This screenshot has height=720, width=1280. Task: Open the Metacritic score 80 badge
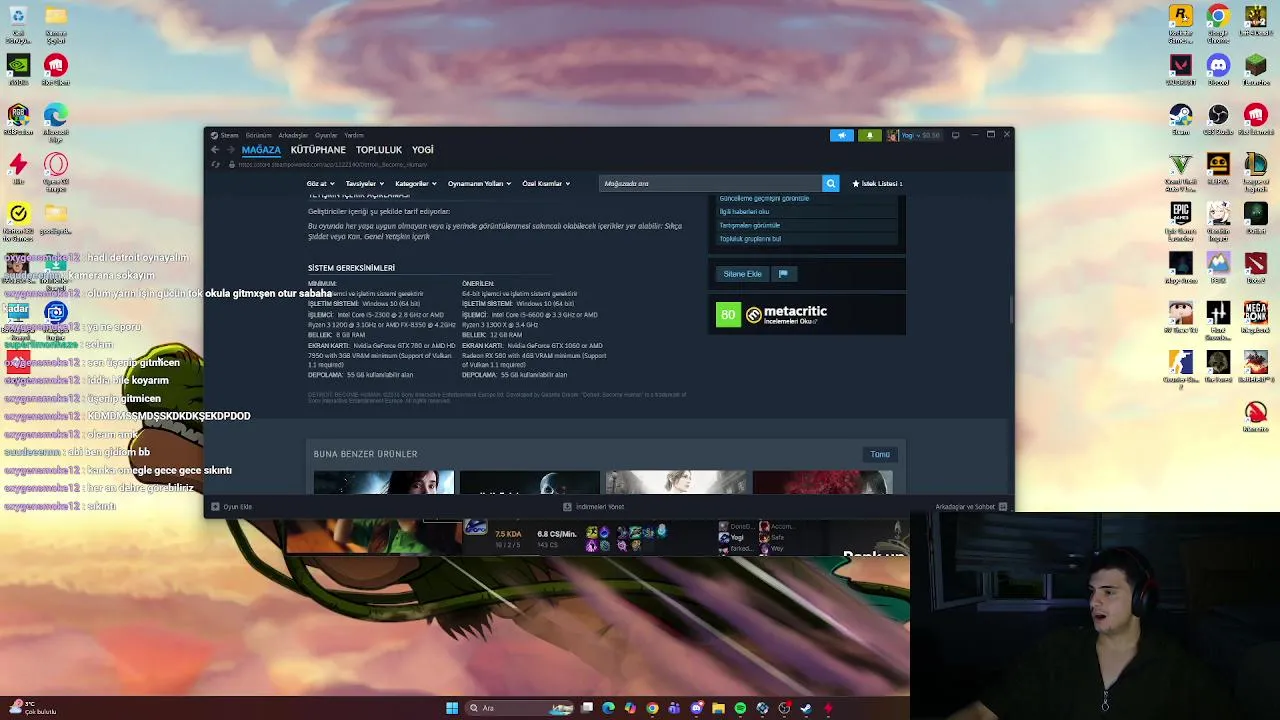[x=728, y=315]
